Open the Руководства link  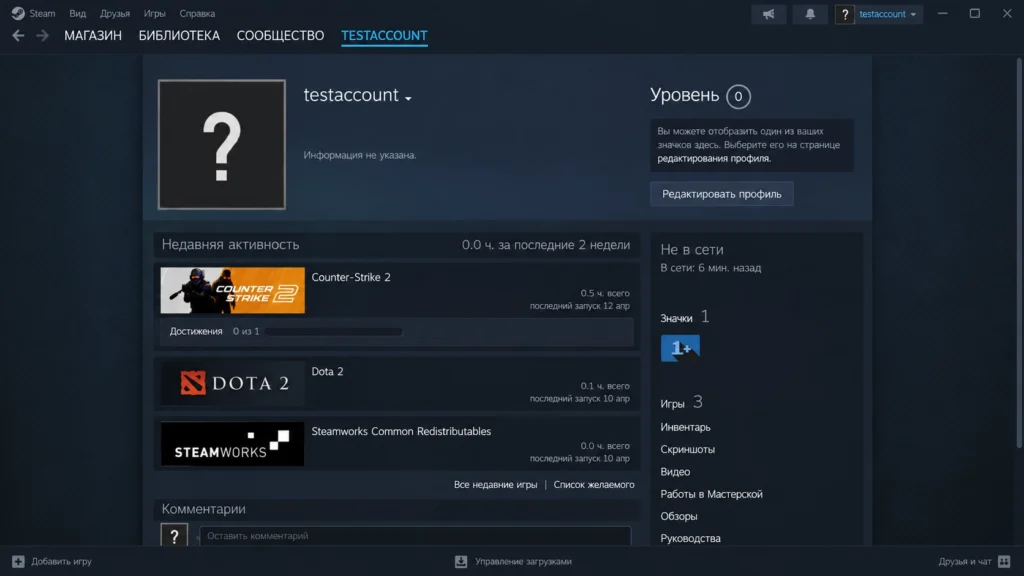pyautogui.click(x=690, y=538)
